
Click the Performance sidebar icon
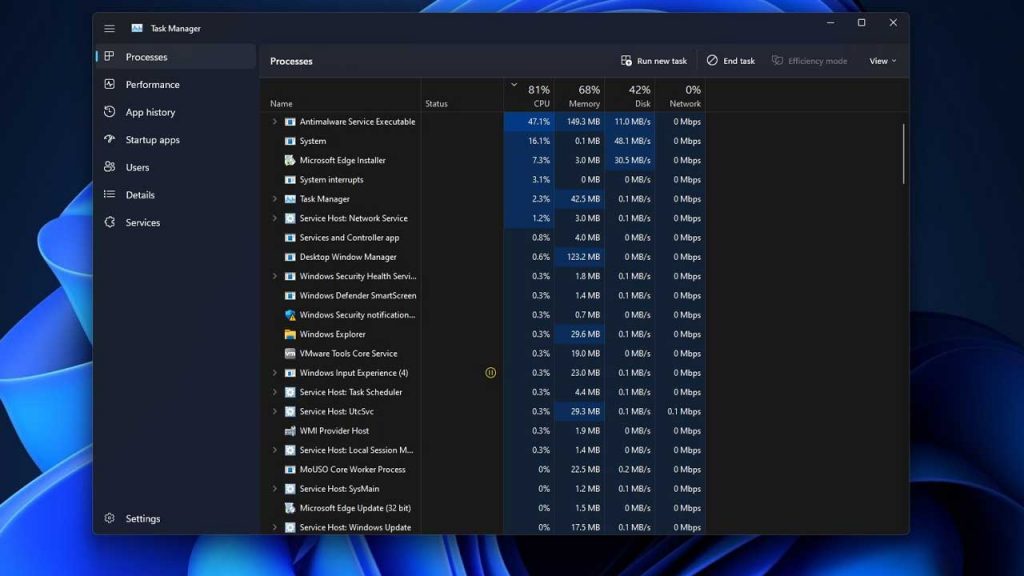click(x=109, y=84)
